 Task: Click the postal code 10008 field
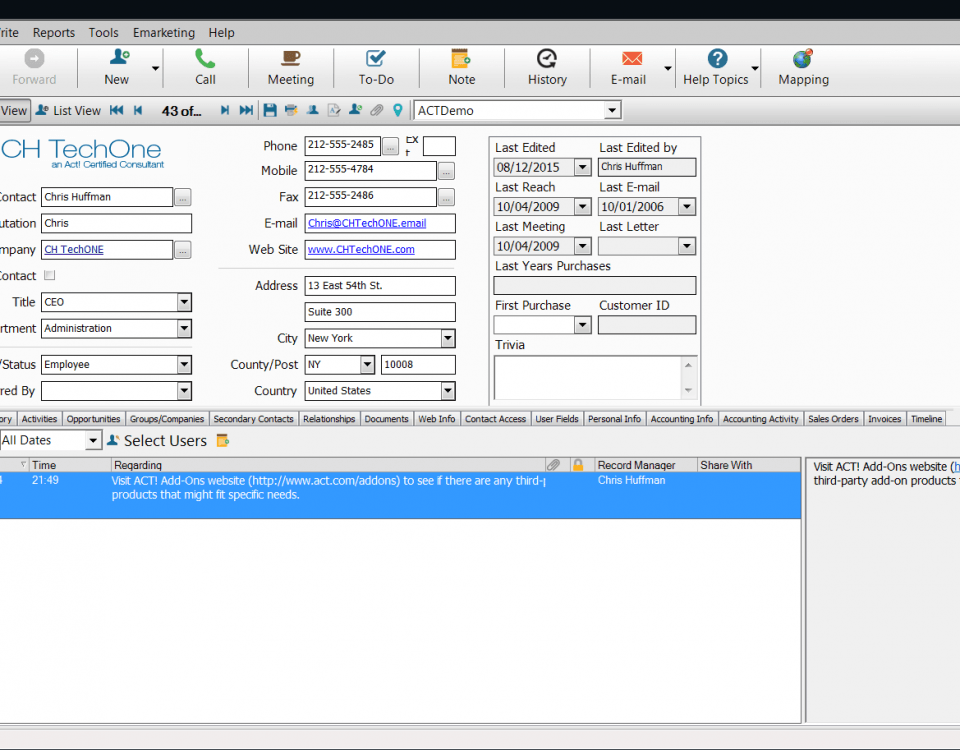pyautogui.click(x=418, y=364)
